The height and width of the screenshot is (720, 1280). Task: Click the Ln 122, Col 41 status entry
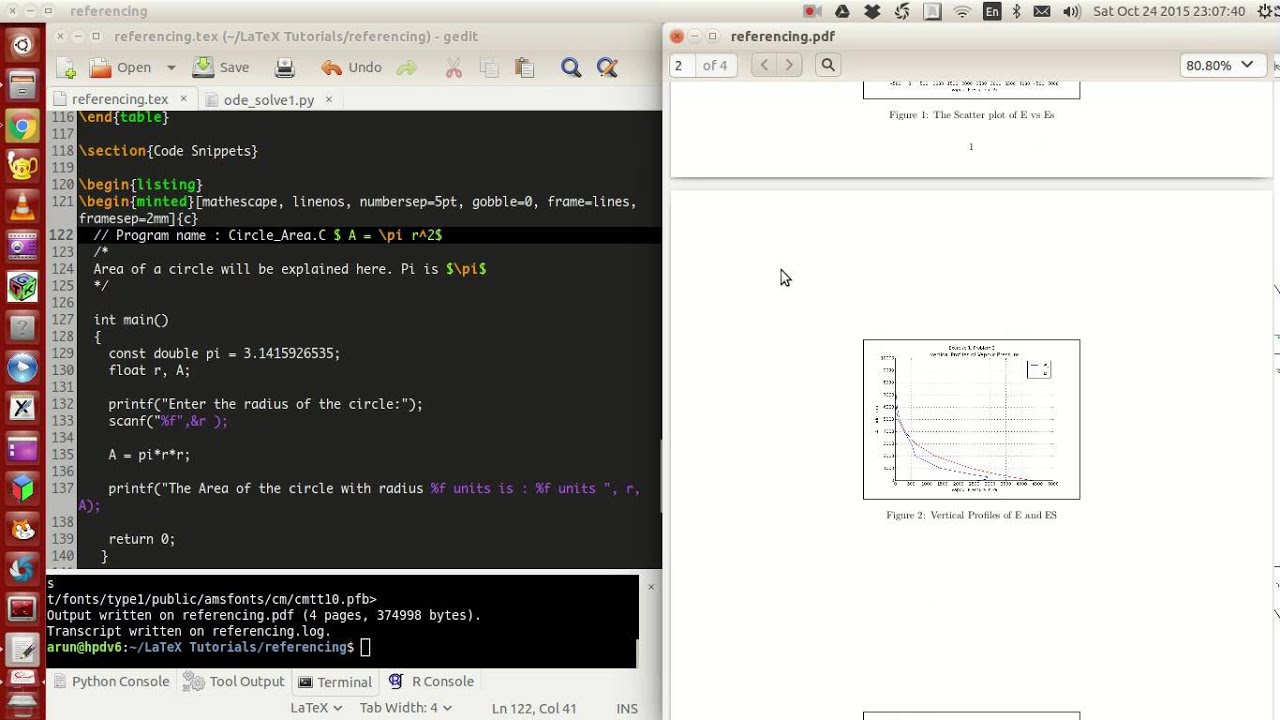click(x=534, y=708)
